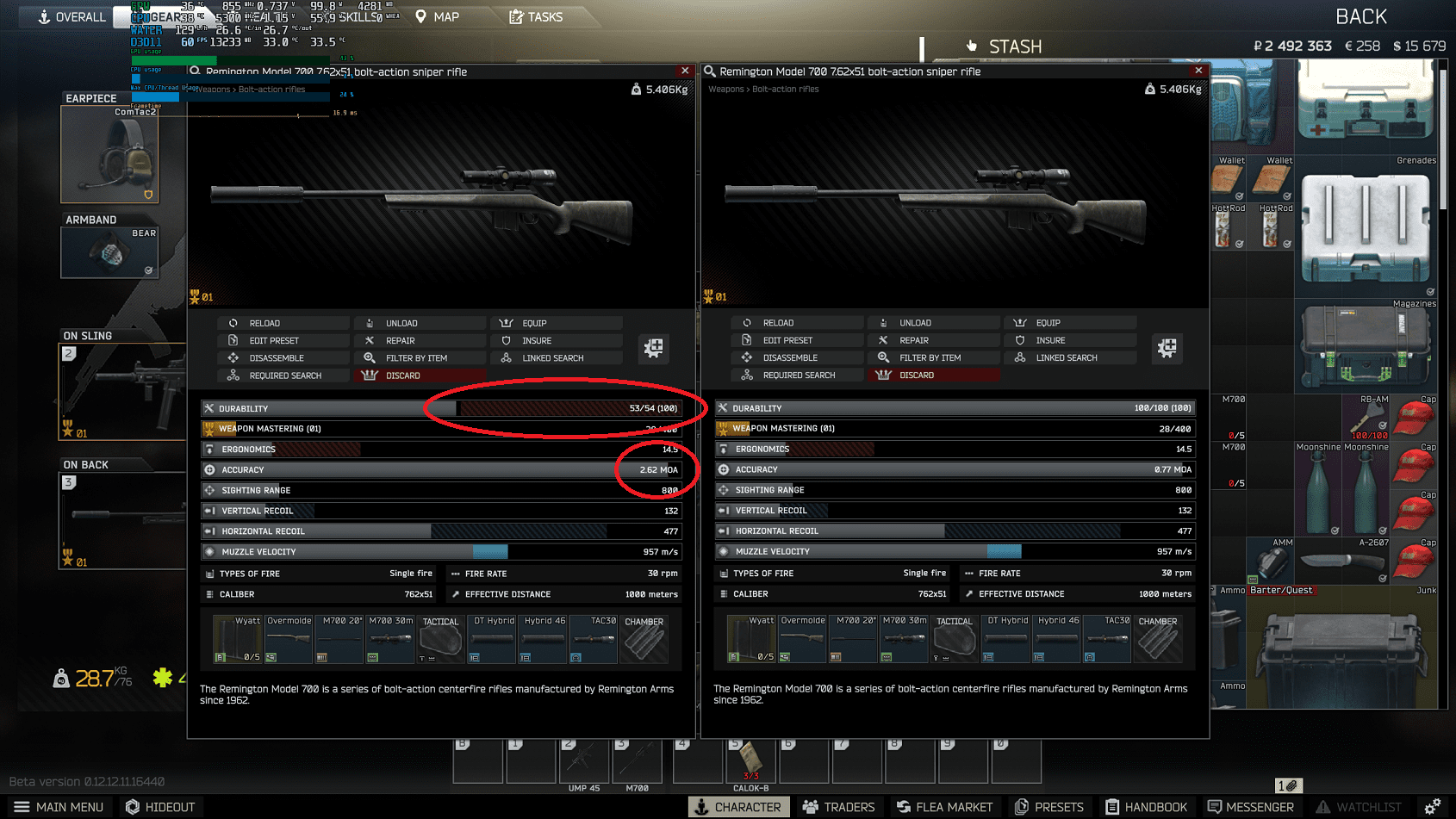Click Disassemble in left rifle window
The width and height of the screenshot is (1456, 819).
[283, 357]
